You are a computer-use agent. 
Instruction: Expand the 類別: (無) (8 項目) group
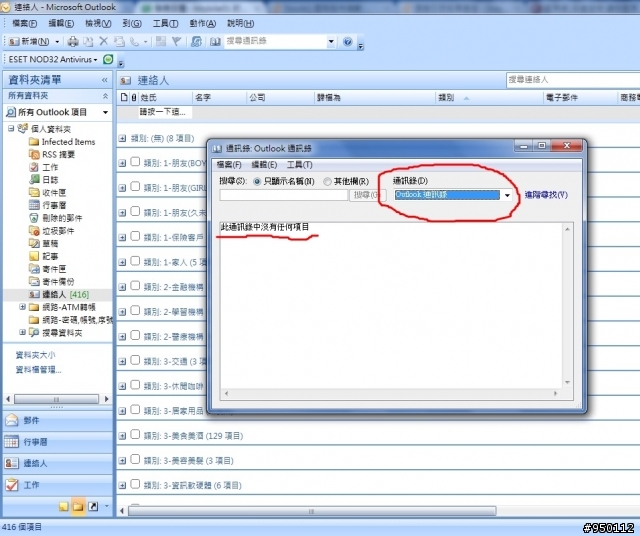click(122, 138)
